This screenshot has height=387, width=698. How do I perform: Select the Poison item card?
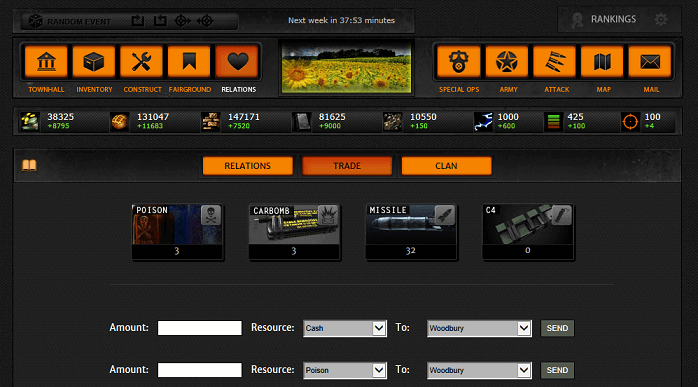point(177,232)
